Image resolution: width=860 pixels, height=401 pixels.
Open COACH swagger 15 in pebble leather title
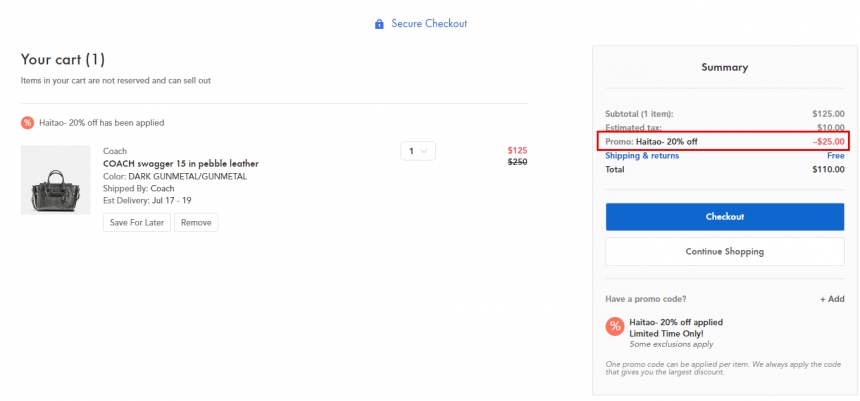pyautogui.click(x=181, y=163)
